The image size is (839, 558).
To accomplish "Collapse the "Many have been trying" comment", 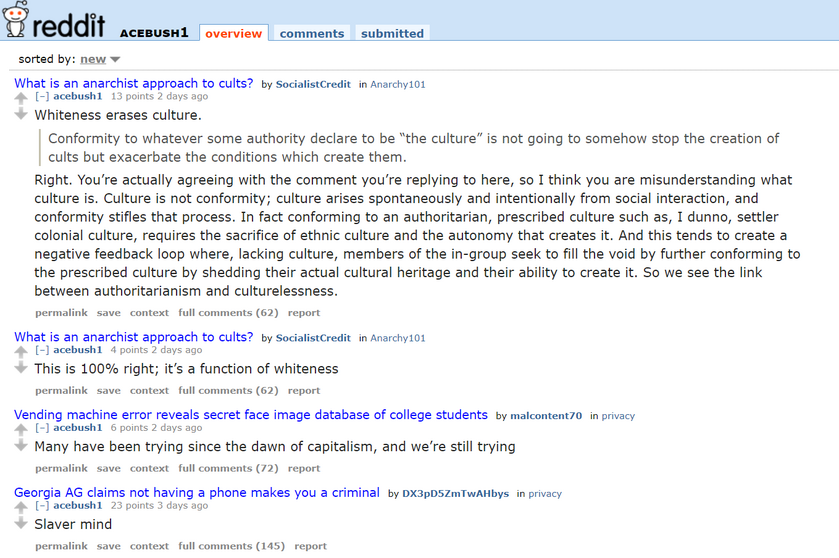I will point(42,428).
